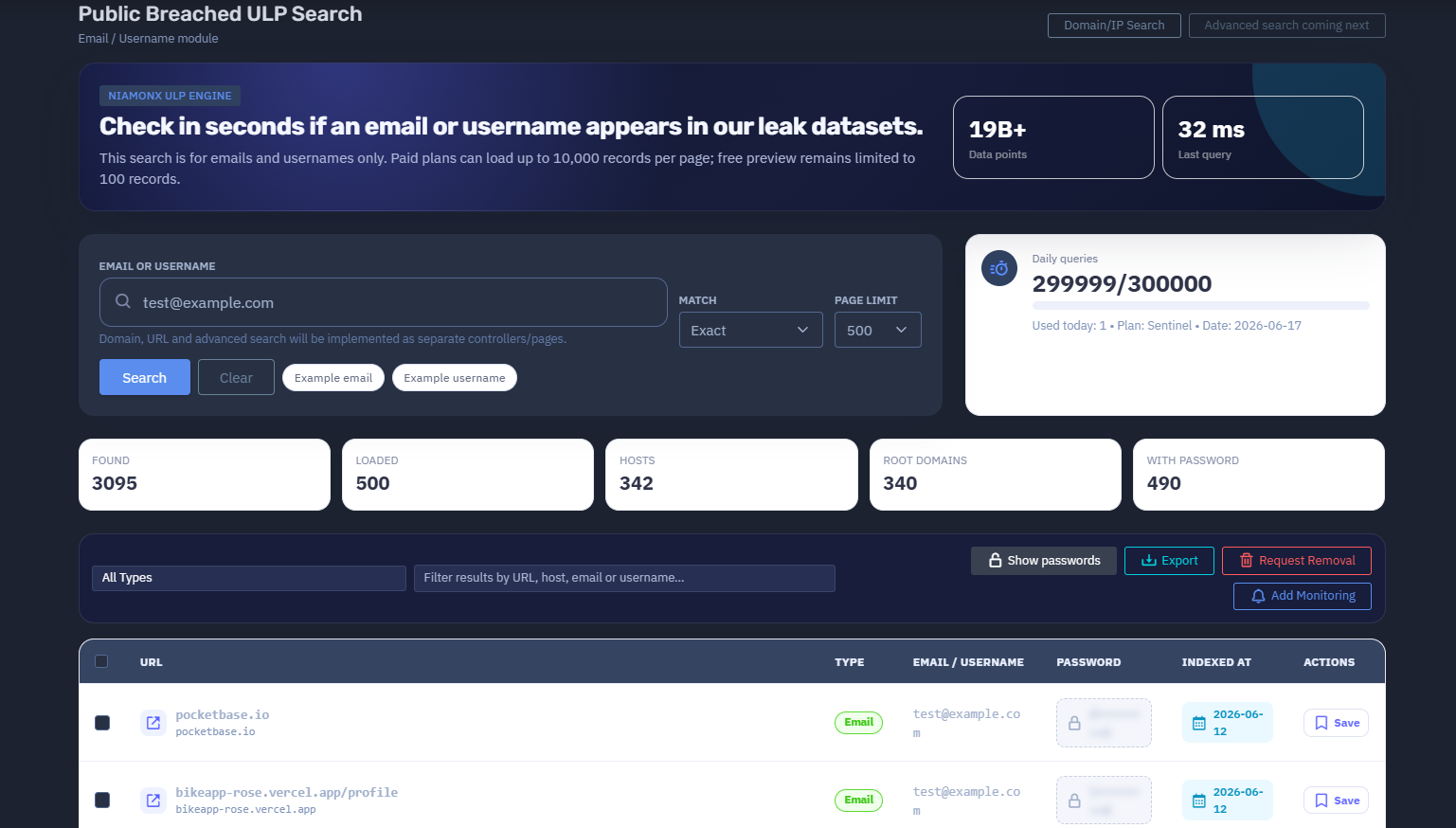Toggle the select-all checkbox in table header

click(x=101, y=661)
